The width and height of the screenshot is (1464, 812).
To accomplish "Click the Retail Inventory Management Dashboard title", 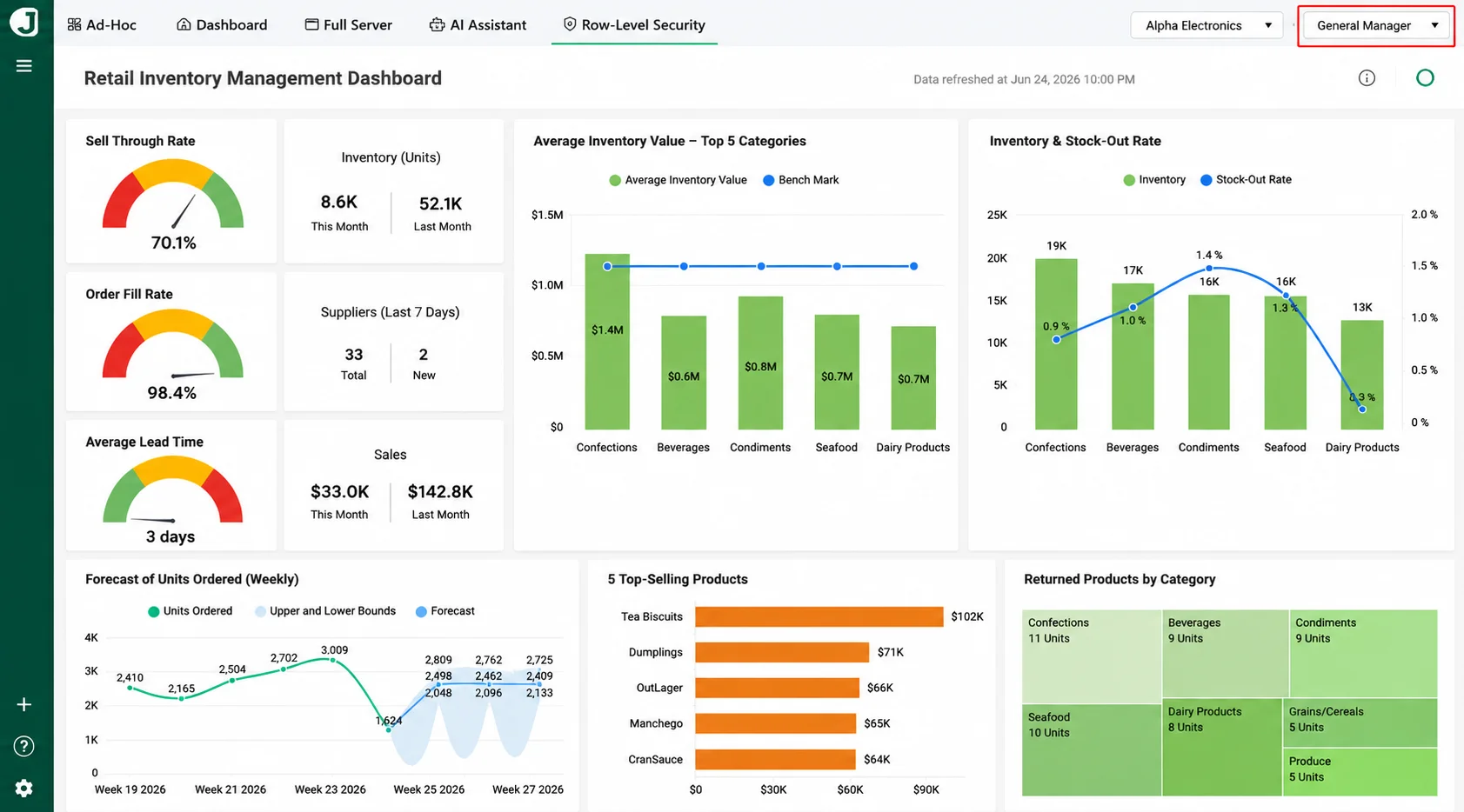I will [263, 78].
